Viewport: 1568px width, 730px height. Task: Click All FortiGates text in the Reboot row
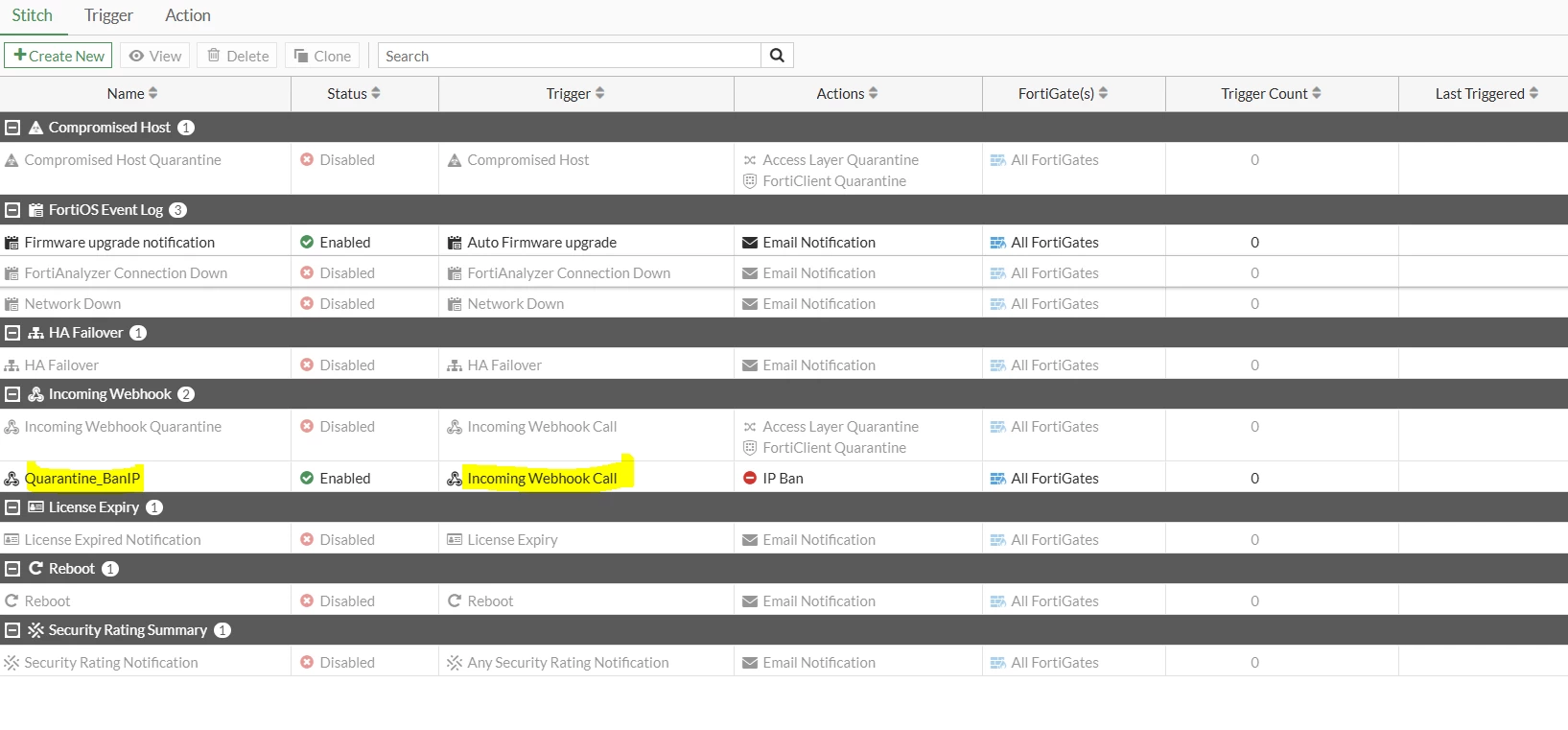click(x=1055, y=601)
